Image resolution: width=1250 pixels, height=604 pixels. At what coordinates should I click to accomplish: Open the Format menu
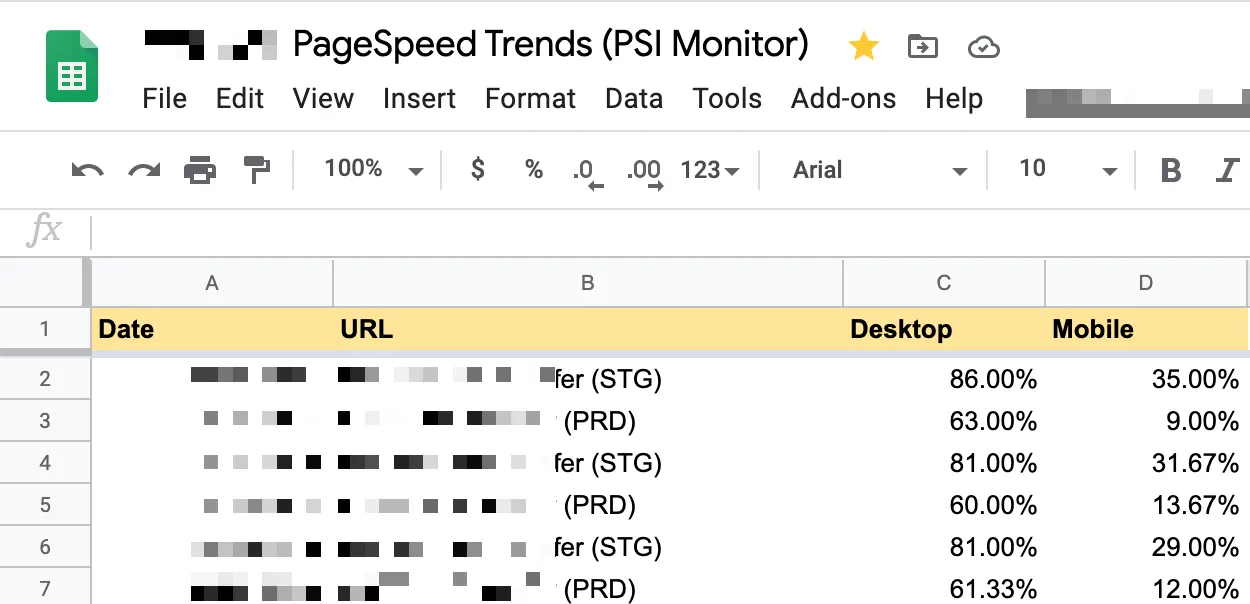[530, 98]
